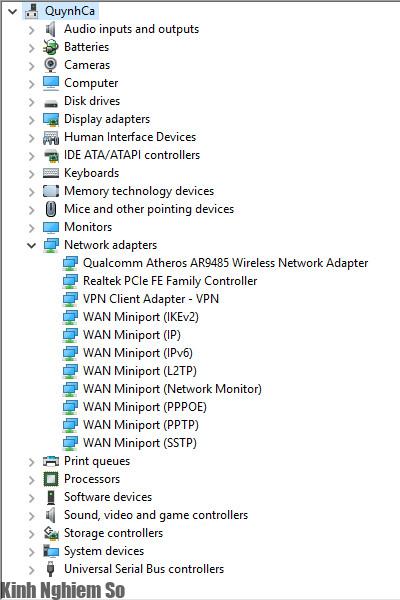
Task: Select the Processors chip icon
Action: pyautogui.click(x=51, y=479)
